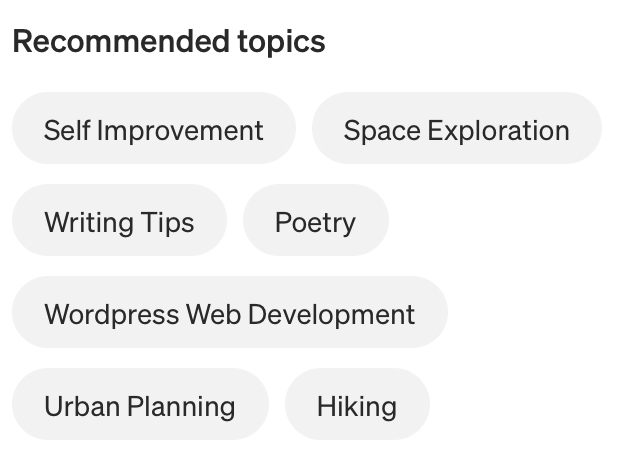The image size is (624, 462).
Task: Click the Recommended topics heading
Action: (169, 42)
